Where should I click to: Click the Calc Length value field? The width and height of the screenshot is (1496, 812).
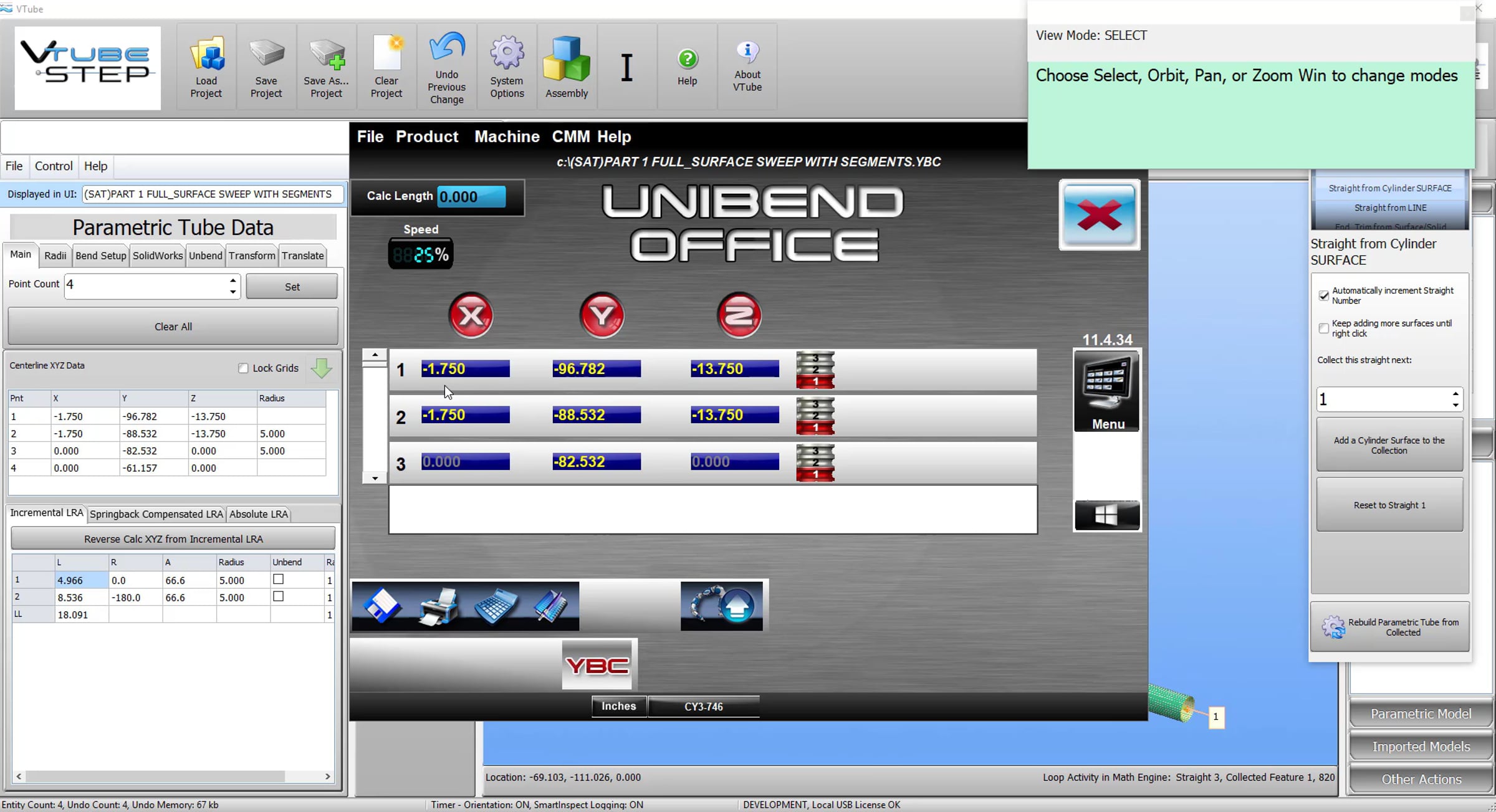[x=471, y=197]
